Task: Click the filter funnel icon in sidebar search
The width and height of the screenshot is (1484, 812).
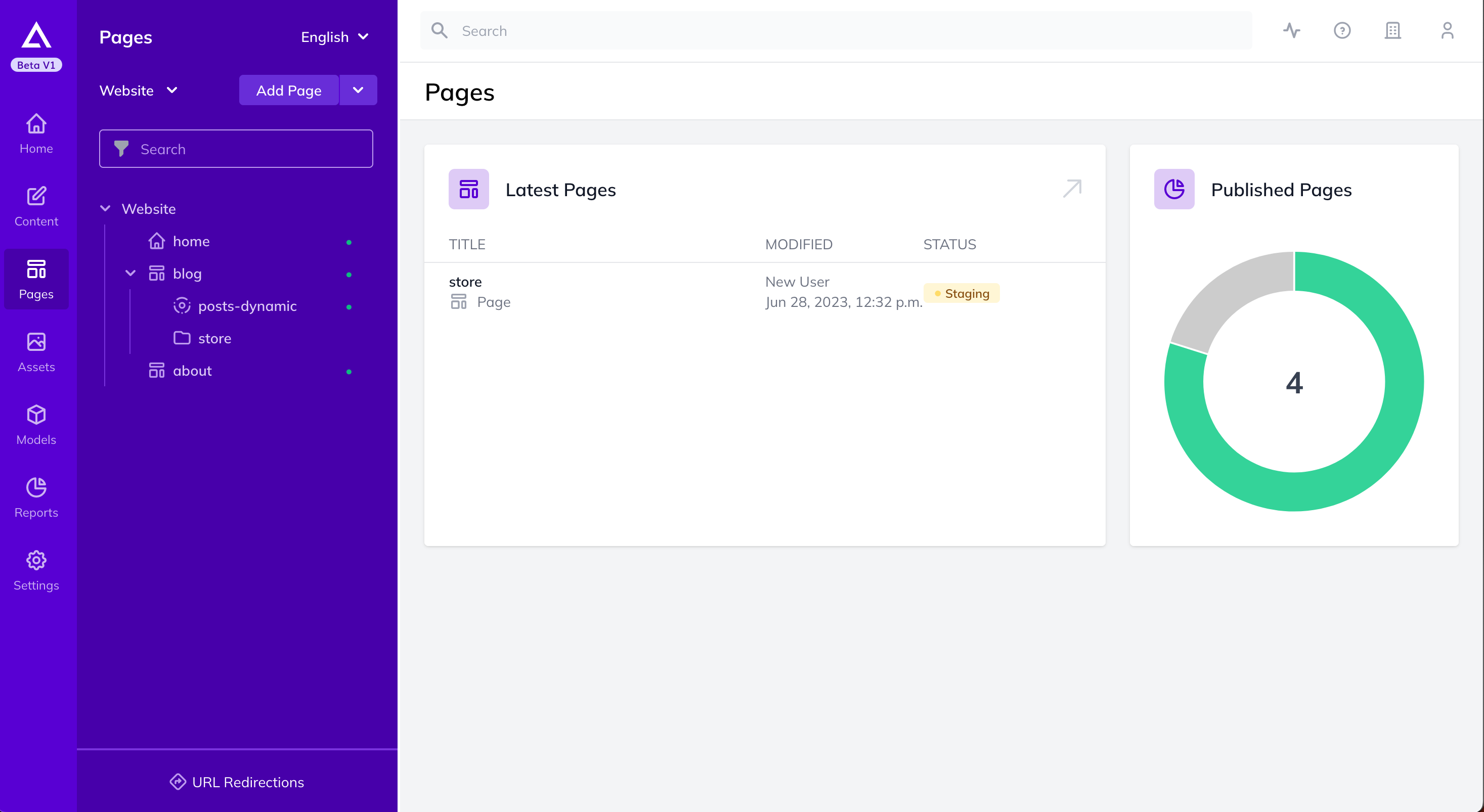Action: 121,149
